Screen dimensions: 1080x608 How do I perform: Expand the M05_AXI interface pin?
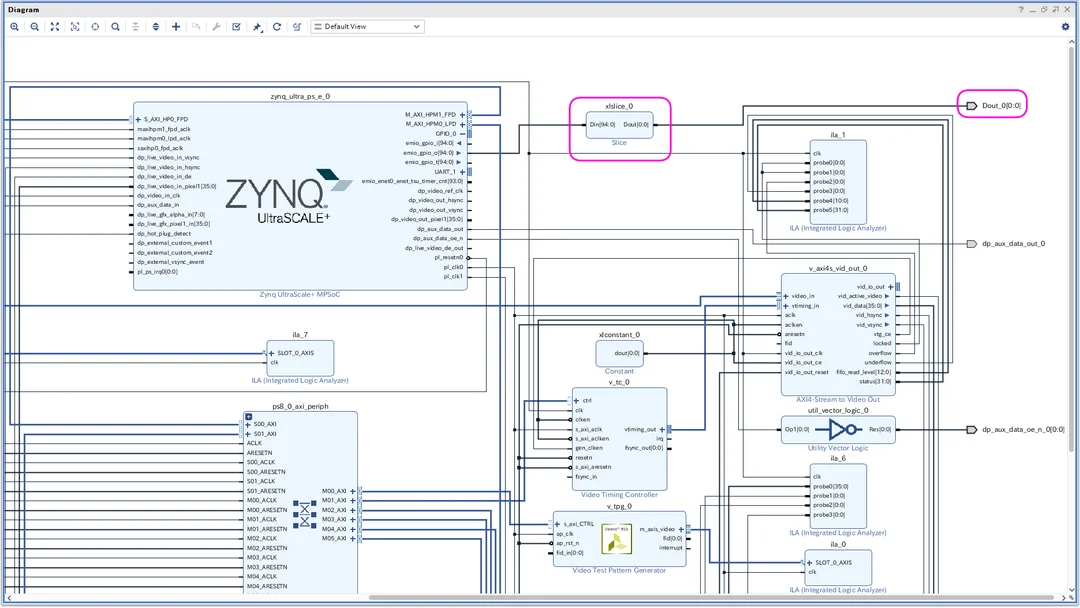coord(353,538)
